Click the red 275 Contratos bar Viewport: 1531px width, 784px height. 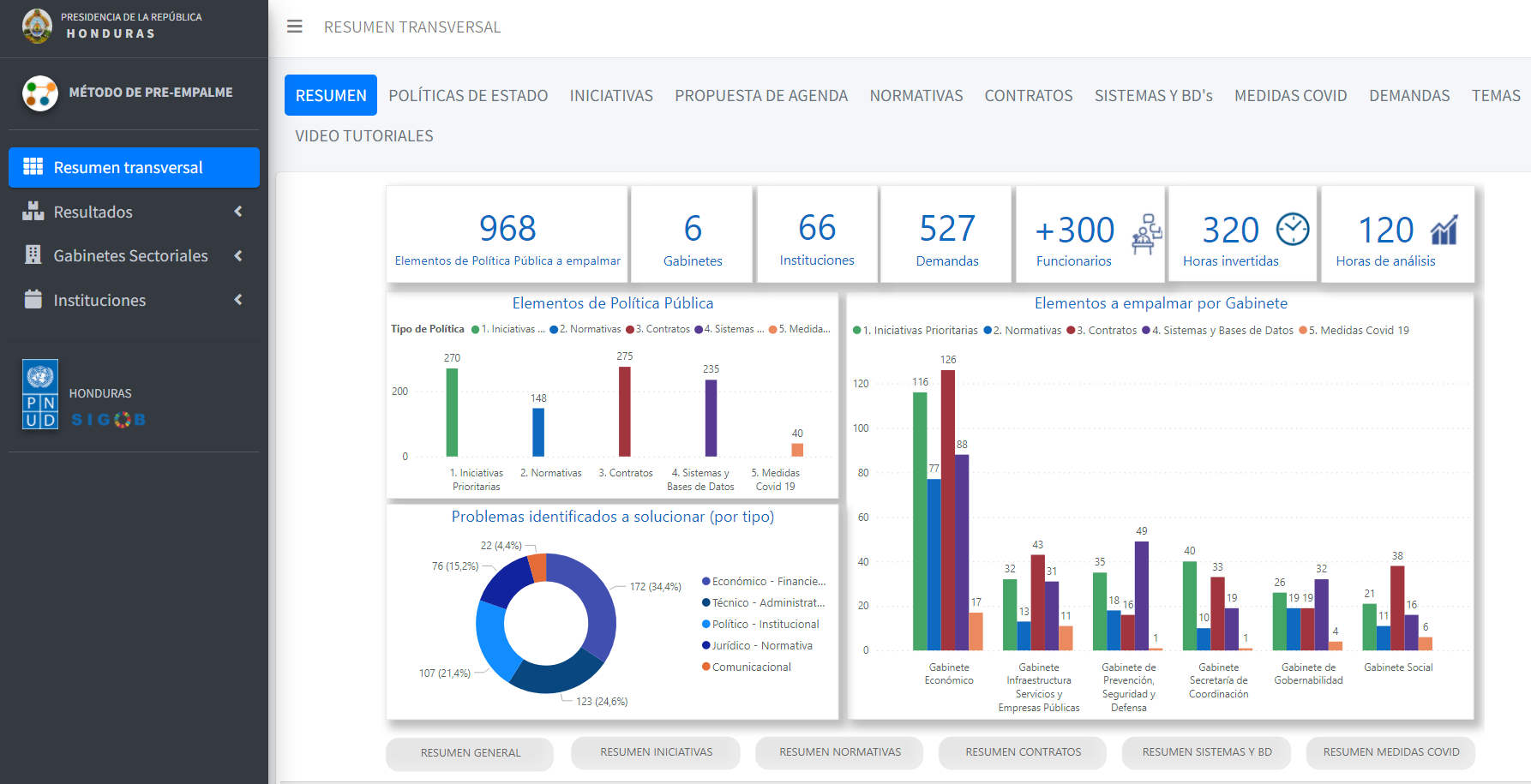[x=625, y=411]
